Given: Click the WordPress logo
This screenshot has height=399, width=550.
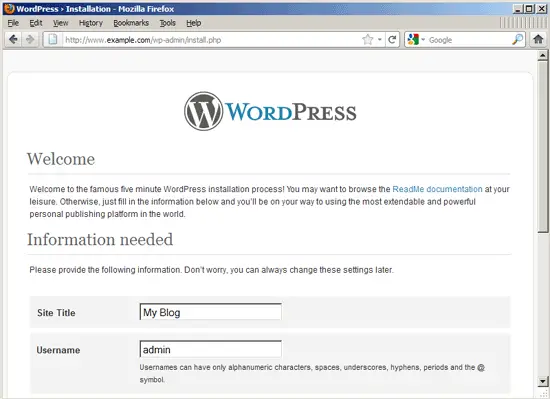Looking at the screenshot, I should (x=270, y=111).
